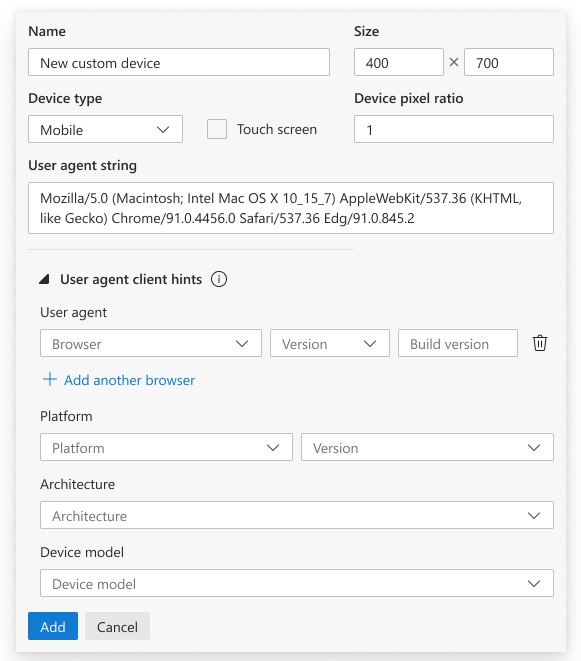Open the Platform Version dropdown
The width and height of the screenshot is (581, 661).
[427, 447]
